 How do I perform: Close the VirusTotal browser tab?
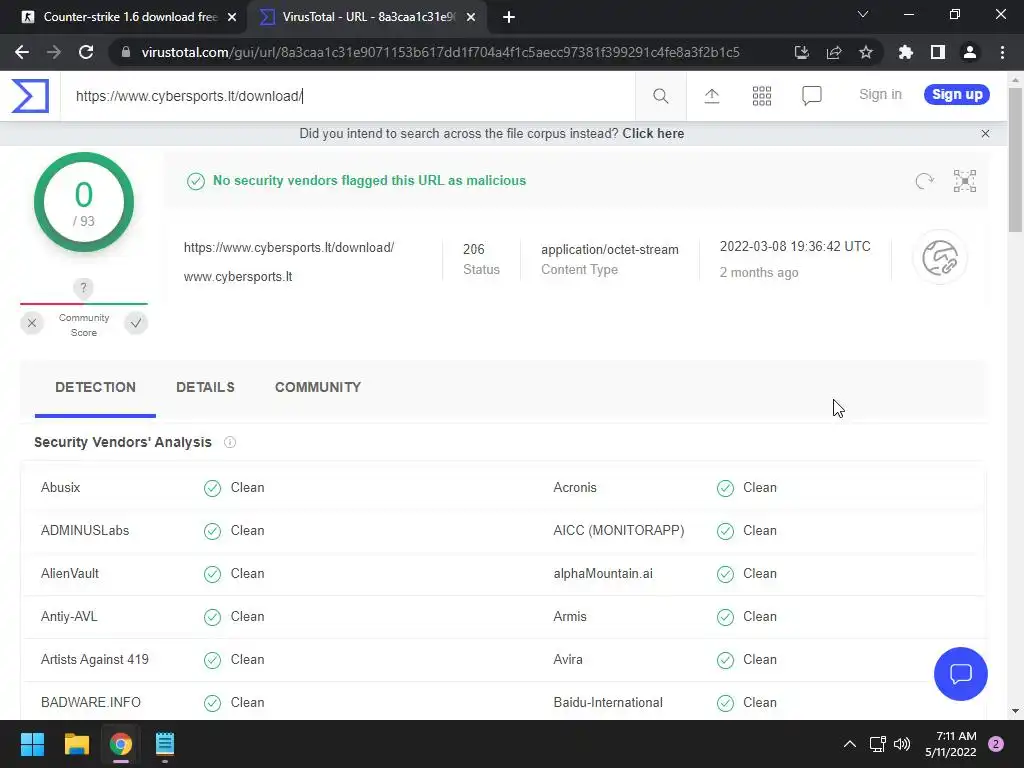pos(471,17)
